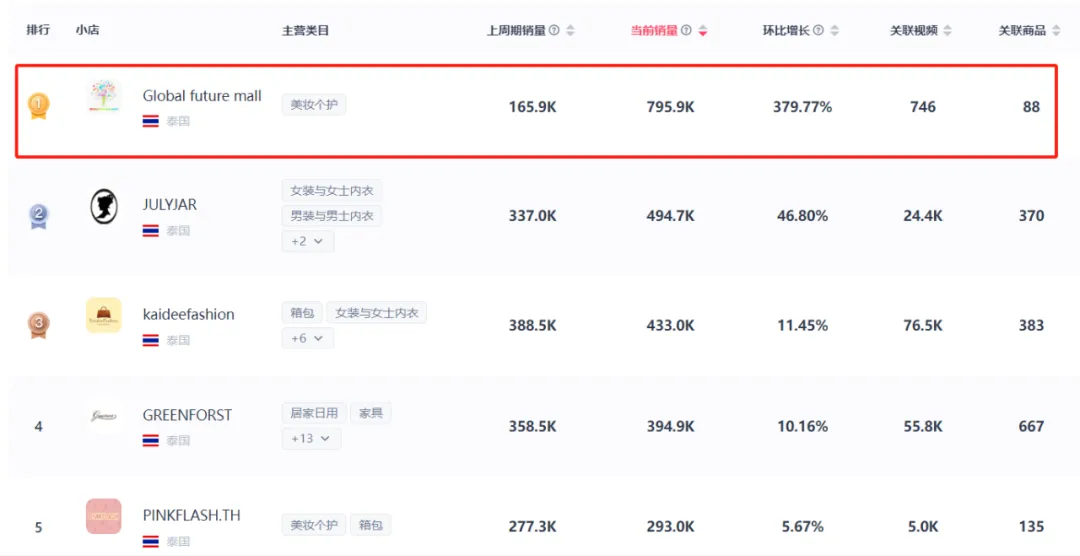Viewport: 1080px width, 556px height.
Task: Click 主营类目 column header
Action: (306, 30)
